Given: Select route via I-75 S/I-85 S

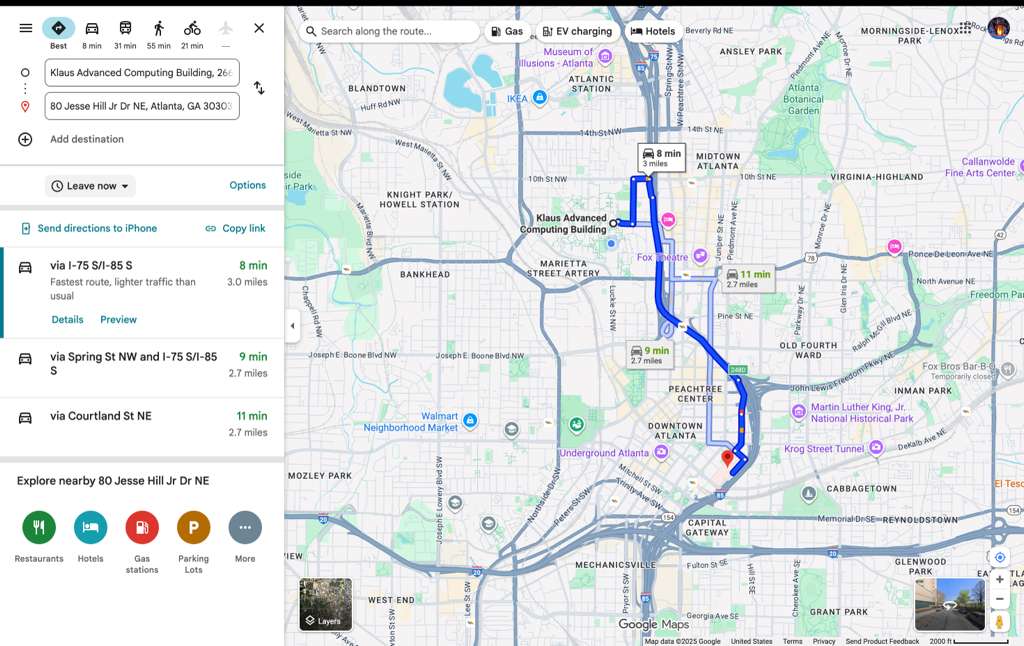Looking at the screenshot, I should pos(142,293).
